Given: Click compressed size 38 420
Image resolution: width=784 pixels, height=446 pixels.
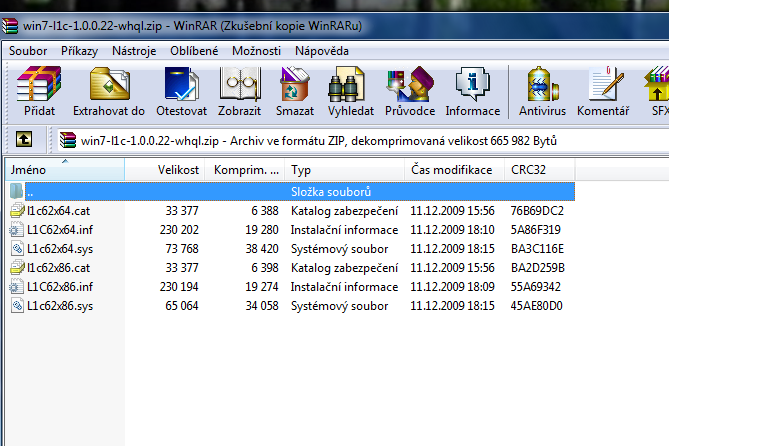Looking at the screenshot, I should (262, 249).
